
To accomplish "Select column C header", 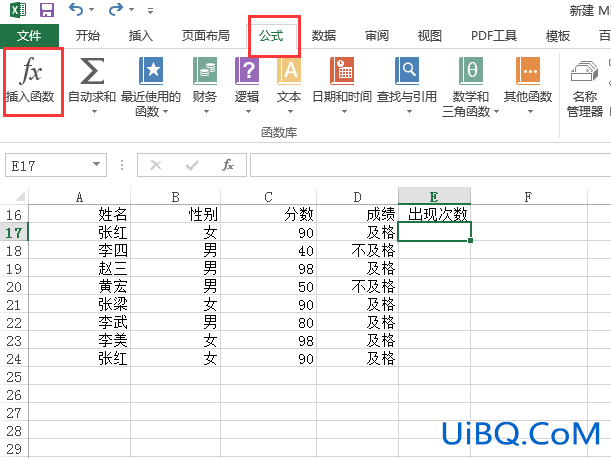I will click(x=268, y=197).
